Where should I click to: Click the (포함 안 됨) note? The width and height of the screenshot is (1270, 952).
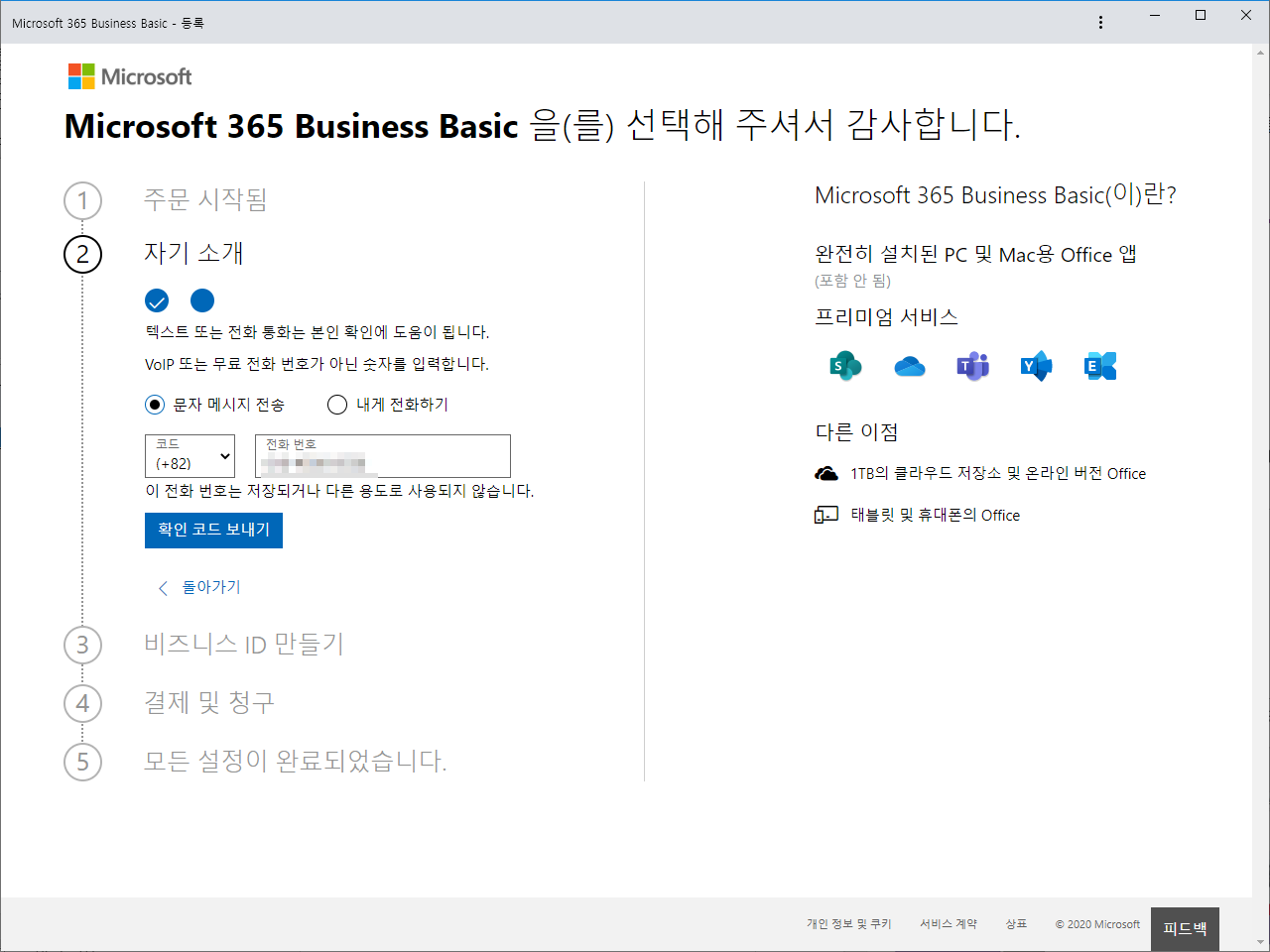click(x=853, y=281)
